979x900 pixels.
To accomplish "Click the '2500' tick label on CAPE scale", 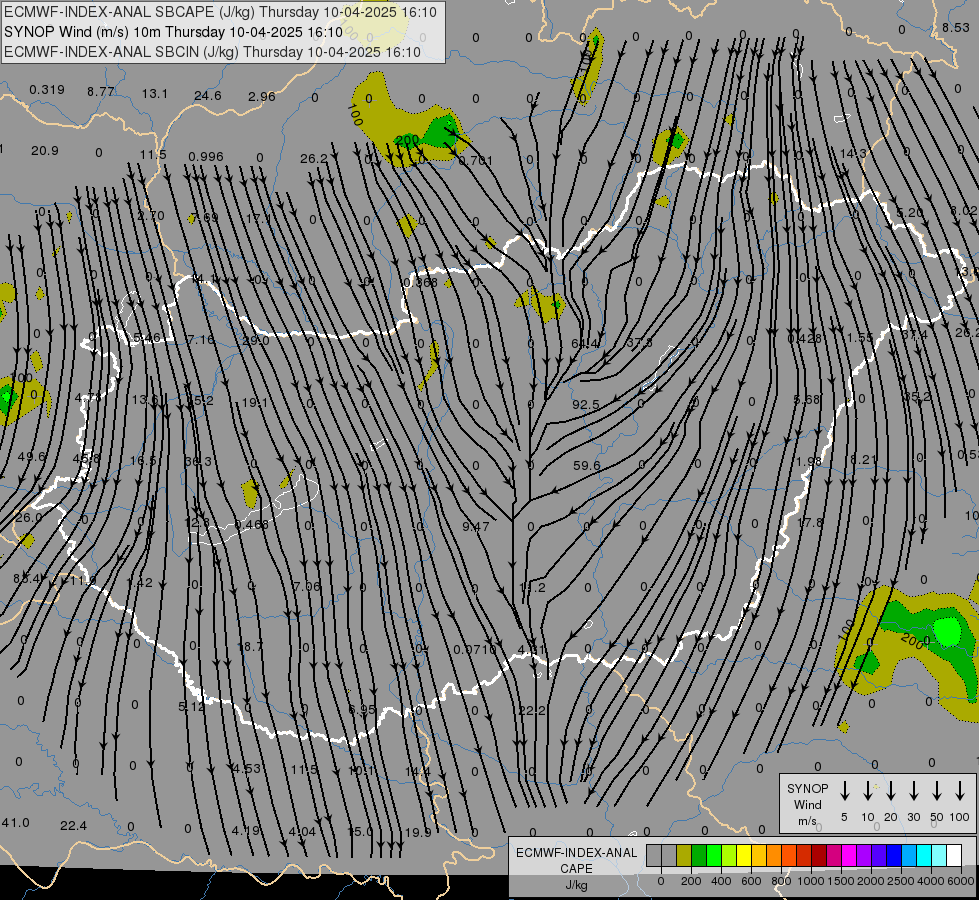I will 901,881.
